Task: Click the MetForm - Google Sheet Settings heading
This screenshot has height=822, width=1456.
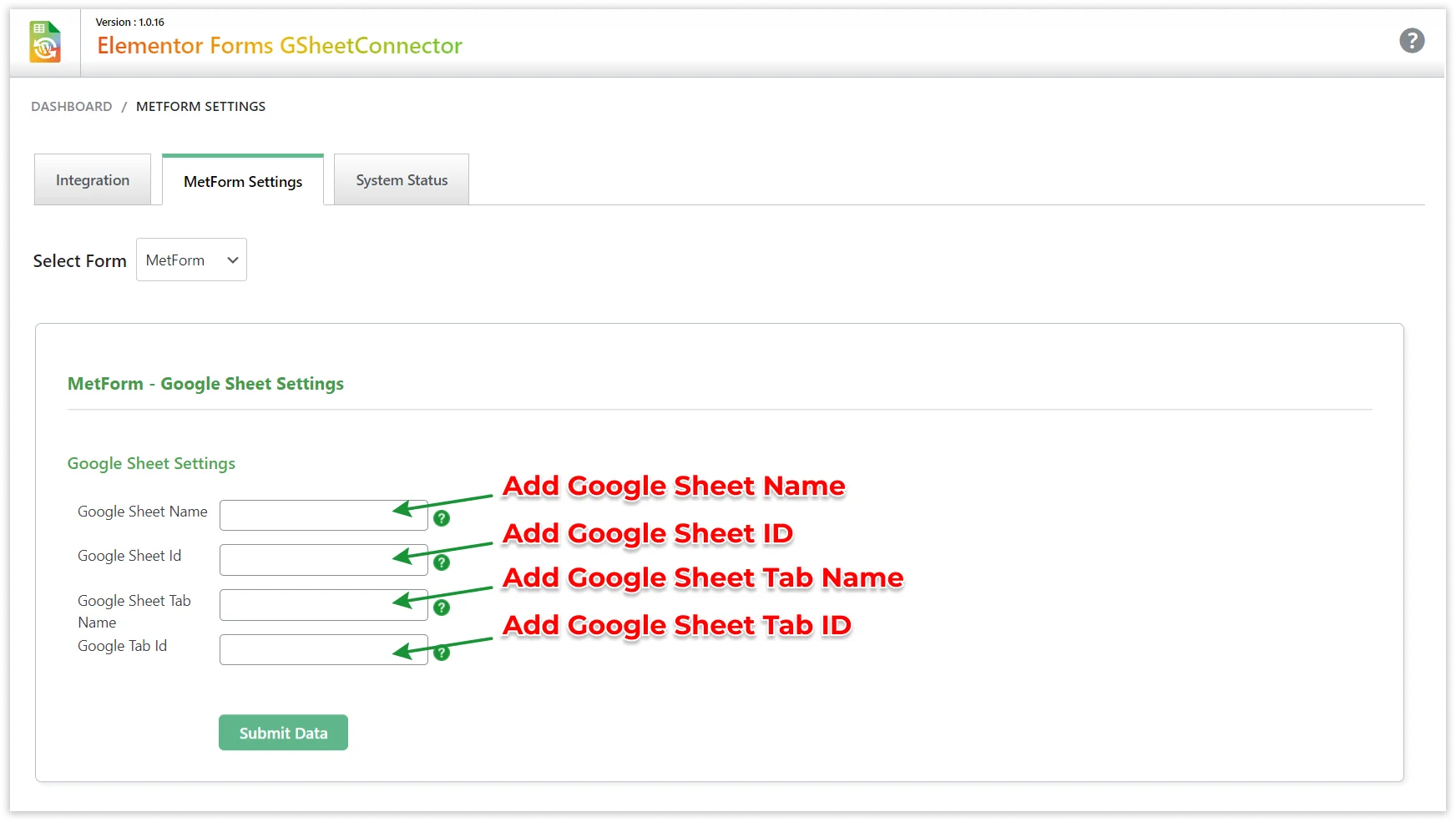Action: tap(205, 384)
